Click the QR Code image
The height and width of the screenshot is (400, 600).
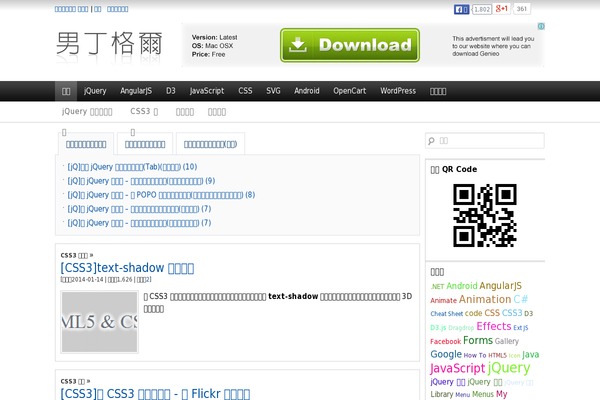485,216
